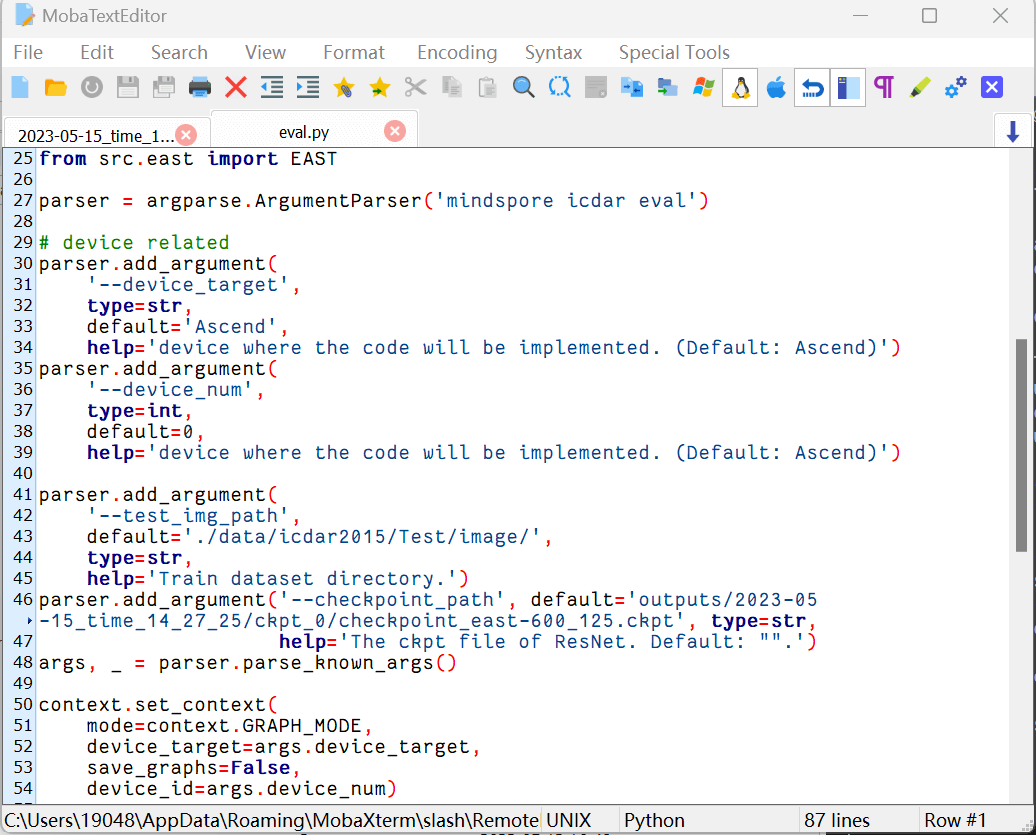Toggle word wrap with the return arrow icon
The image size is (1036, 835).
812,87
